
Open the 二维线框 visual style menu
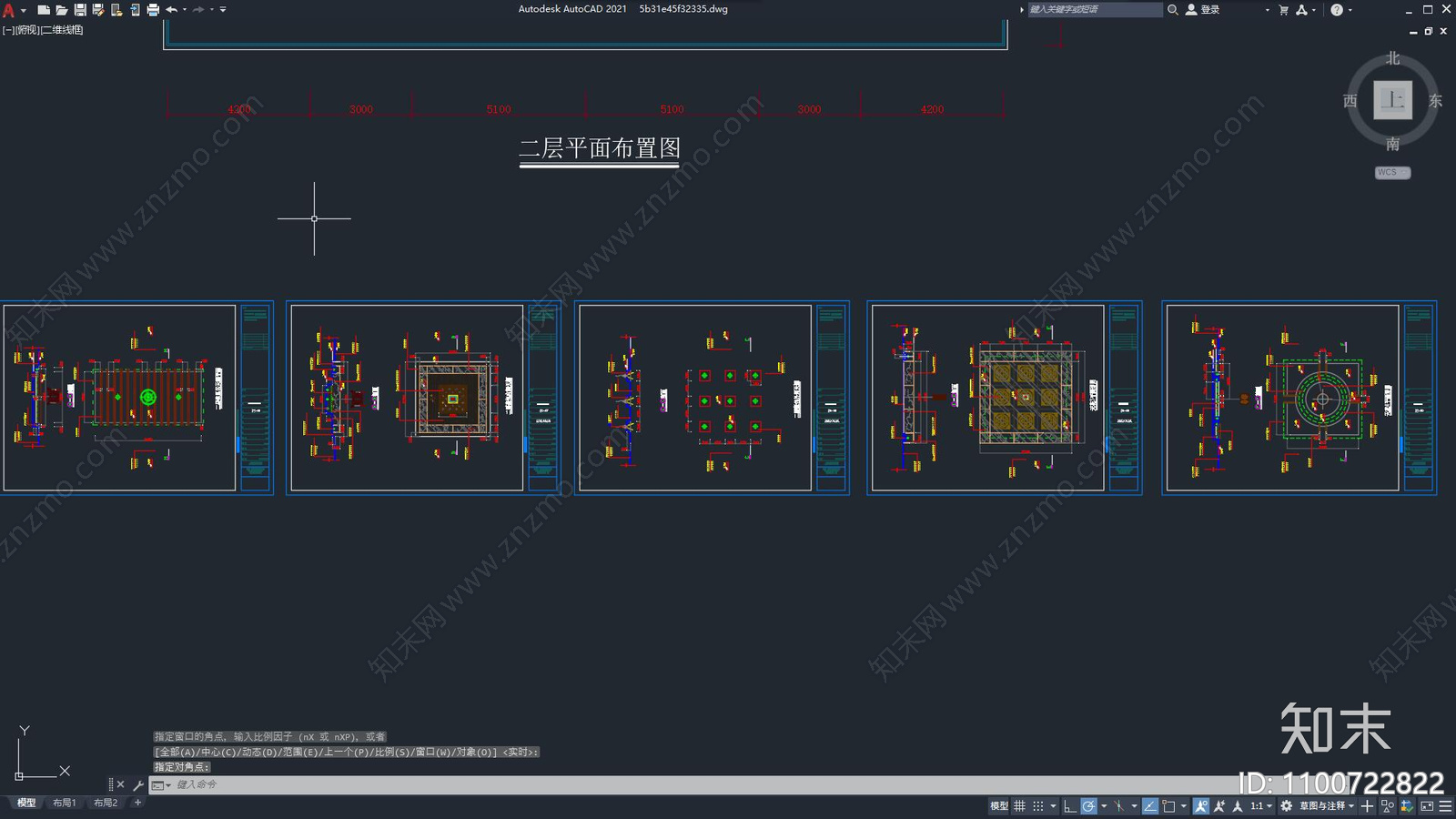[63, 30]
